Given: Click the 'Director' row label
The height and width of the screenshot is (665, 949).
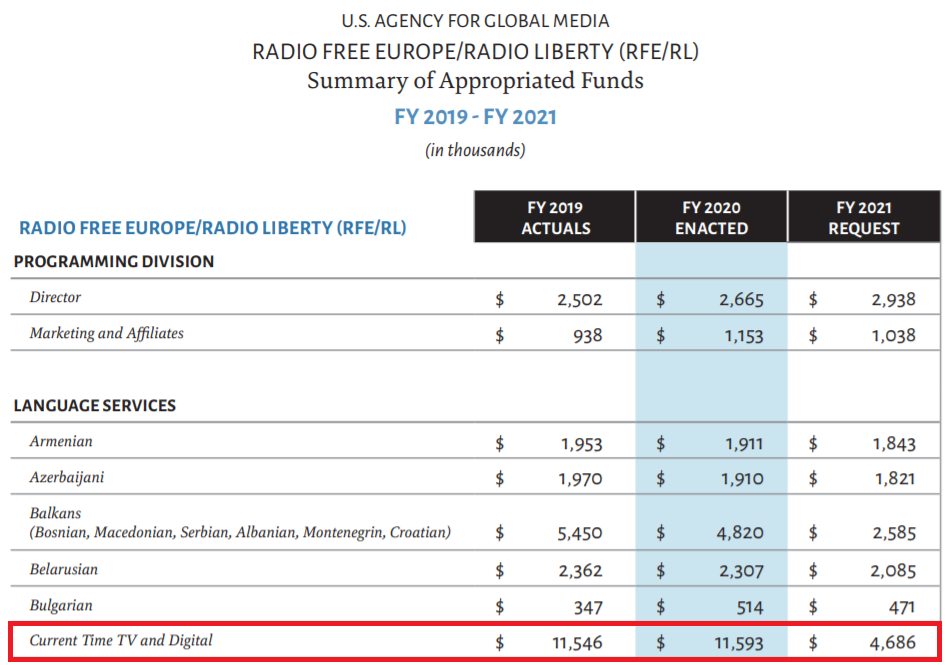Looking at the screenshot, I should (x=55, y=297).
